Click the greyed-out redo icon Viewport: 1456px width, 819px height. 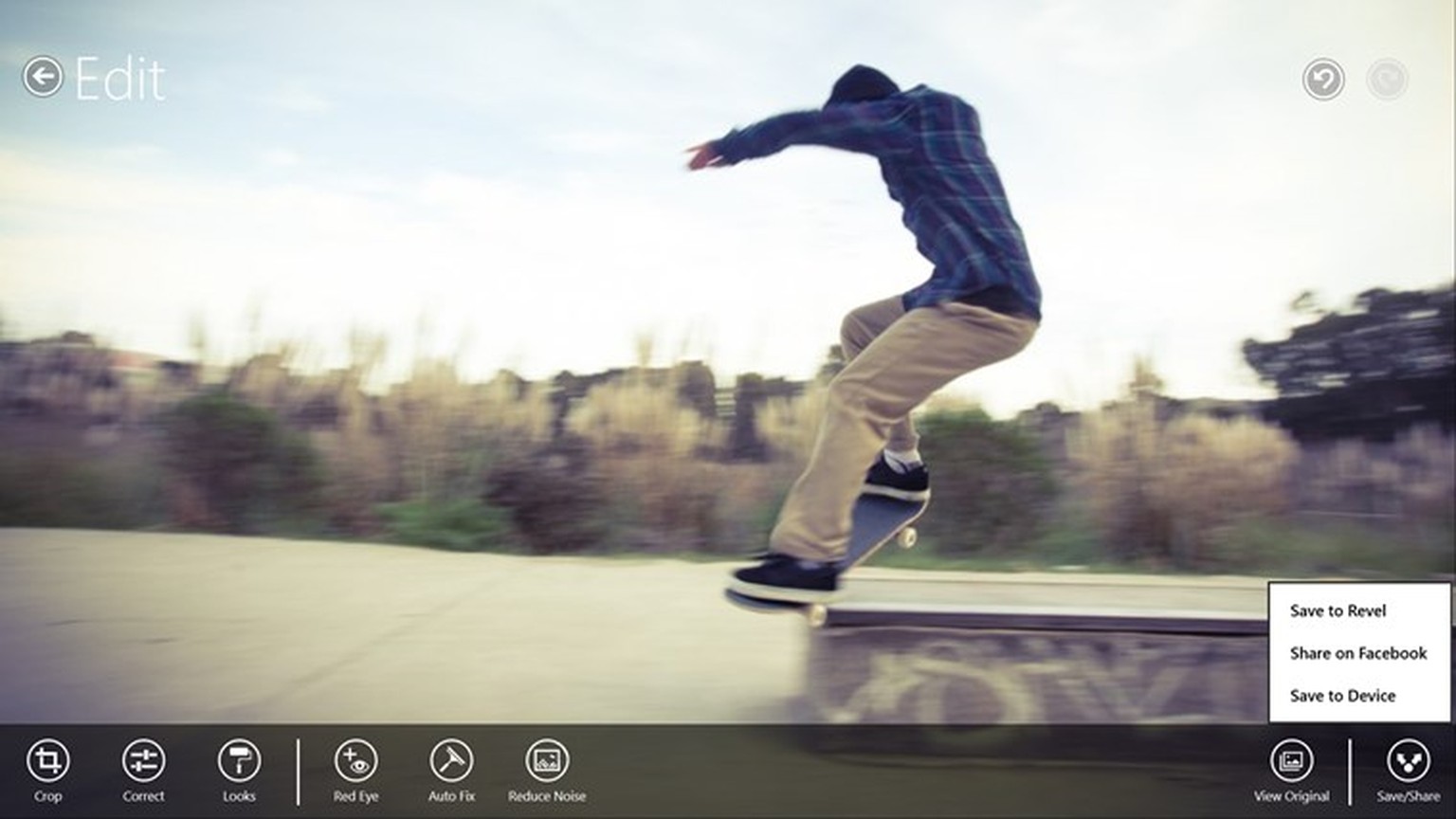[x=1387, y=80]
